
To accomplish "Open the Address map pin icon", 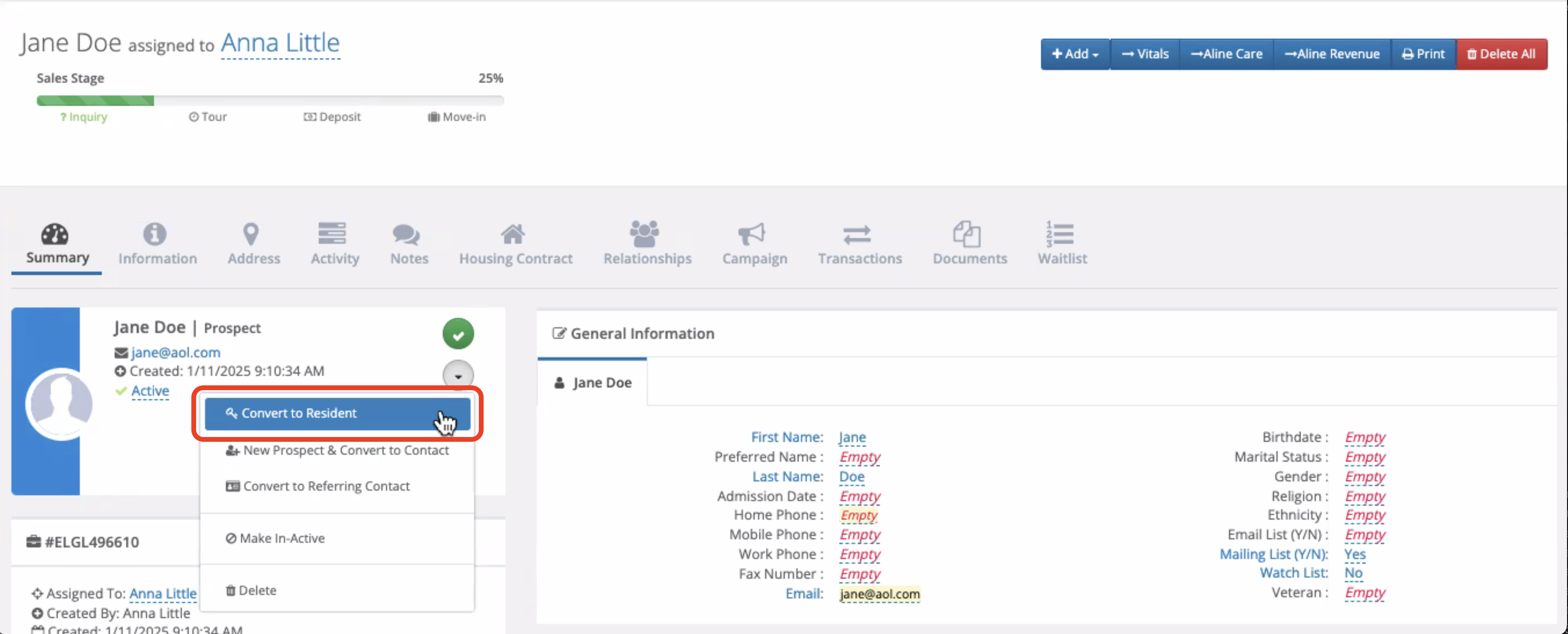I will 251,234.
